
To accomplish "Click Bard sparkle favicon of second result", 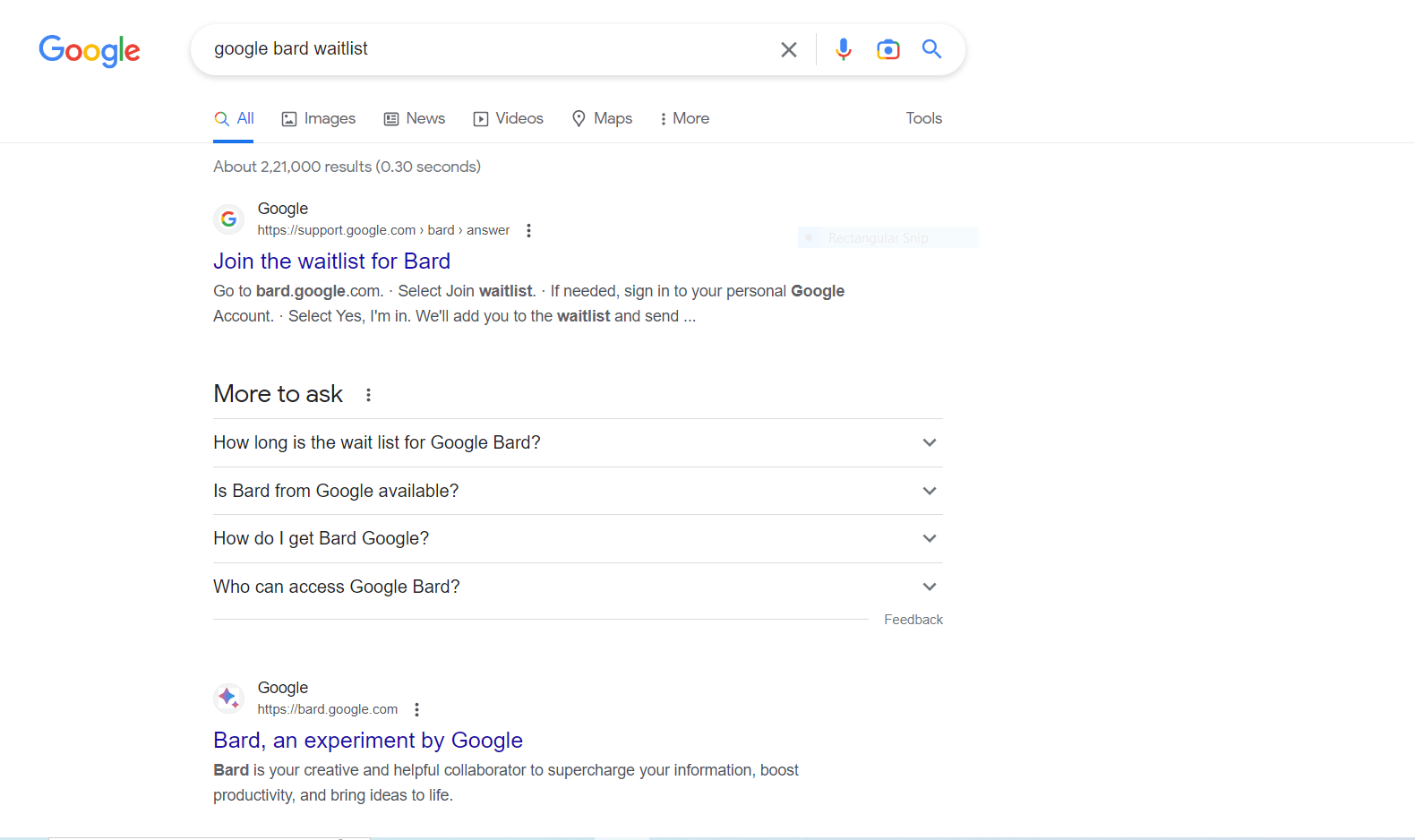I will tap(228, 698).
